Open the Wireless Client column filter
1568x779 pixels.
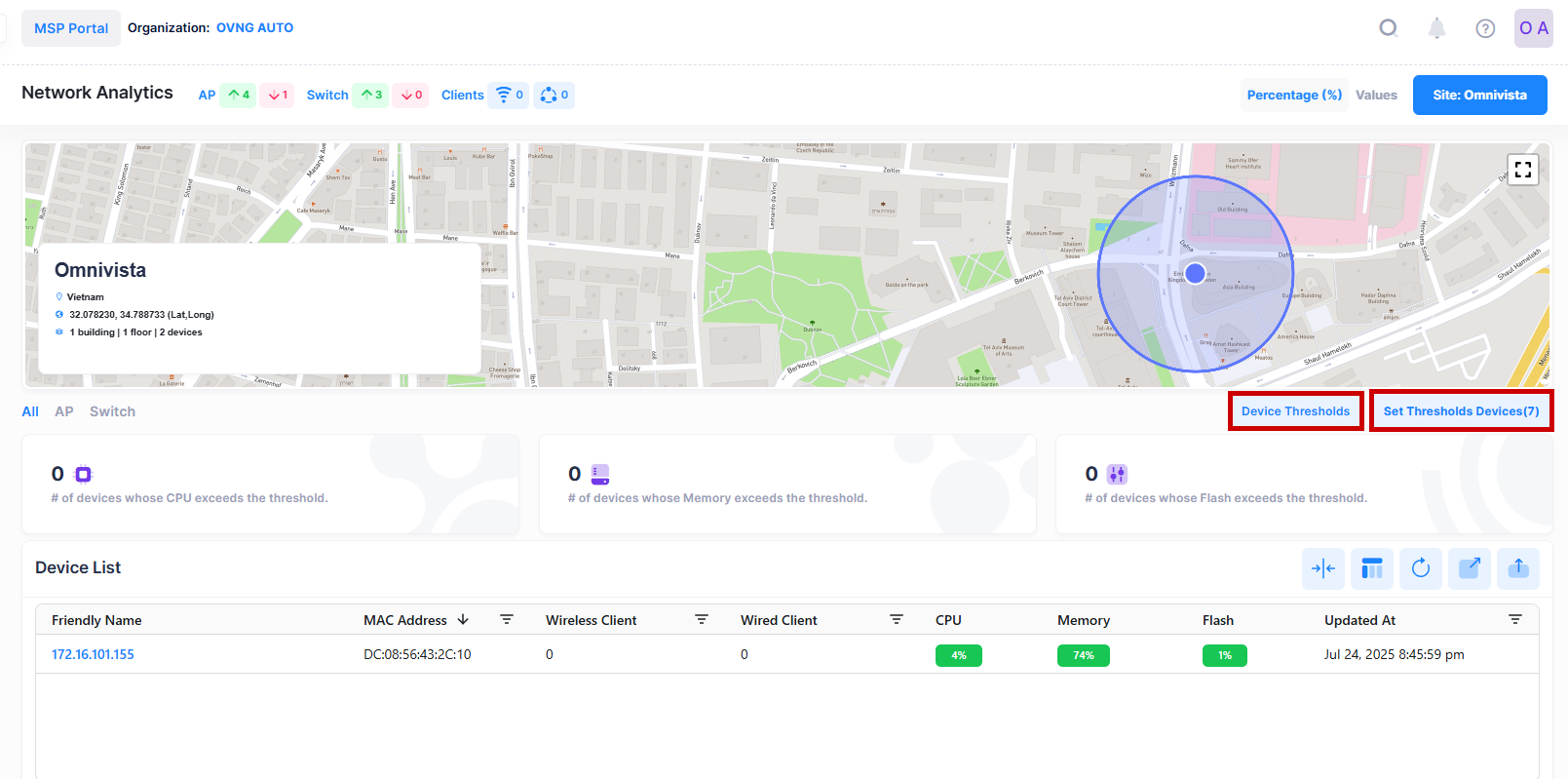702,620
